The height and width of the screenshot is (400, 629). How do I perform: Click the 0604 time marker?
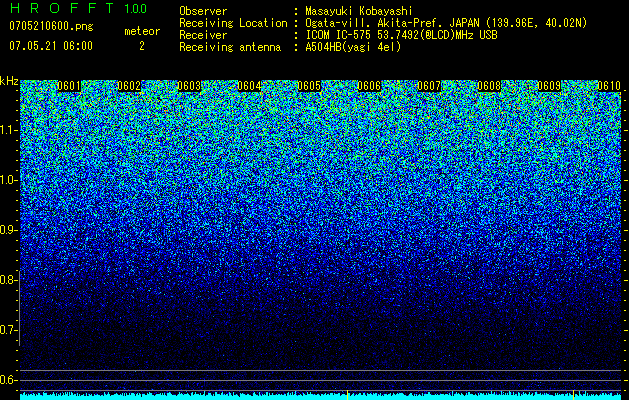pos(249,86)
